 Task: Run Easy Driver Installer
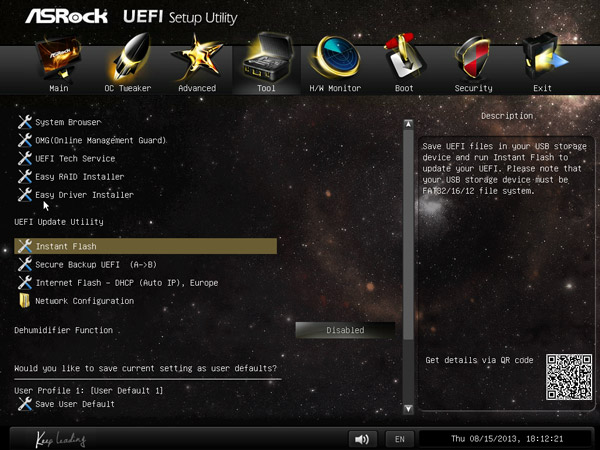[85, 195]
